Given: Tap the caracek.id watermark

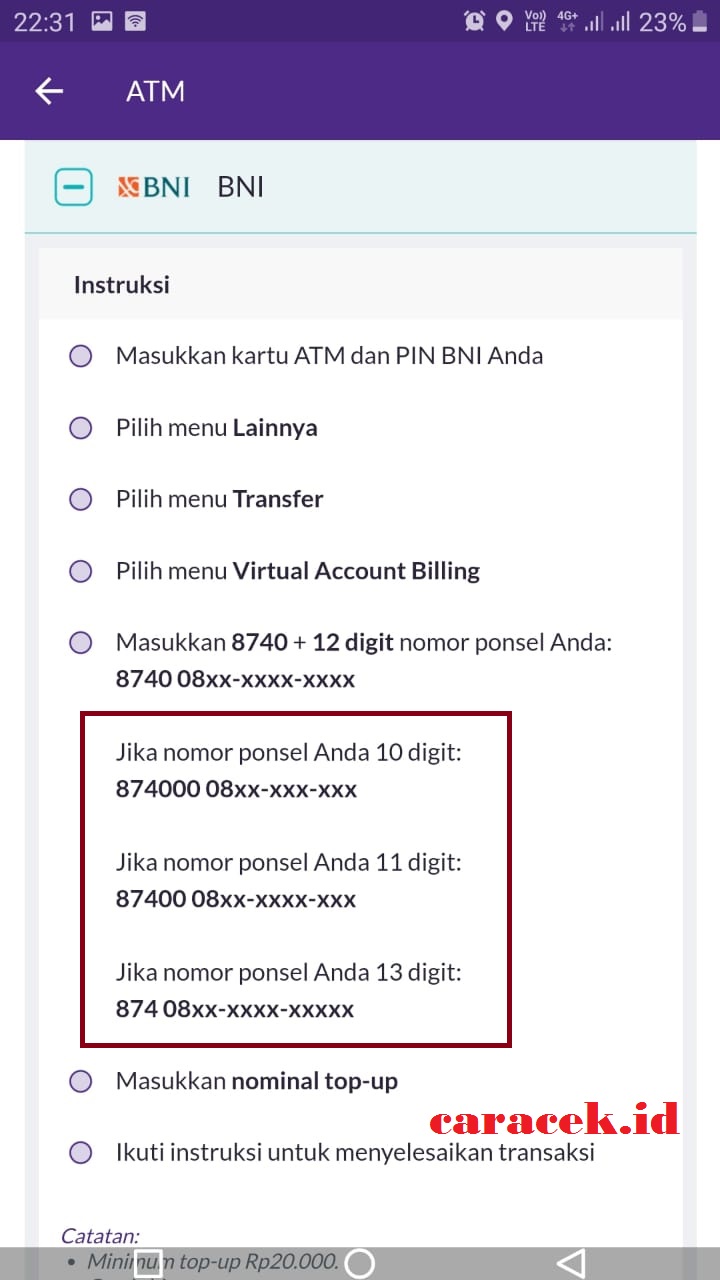Looking at the screenshot, I should pos(555,1118).
